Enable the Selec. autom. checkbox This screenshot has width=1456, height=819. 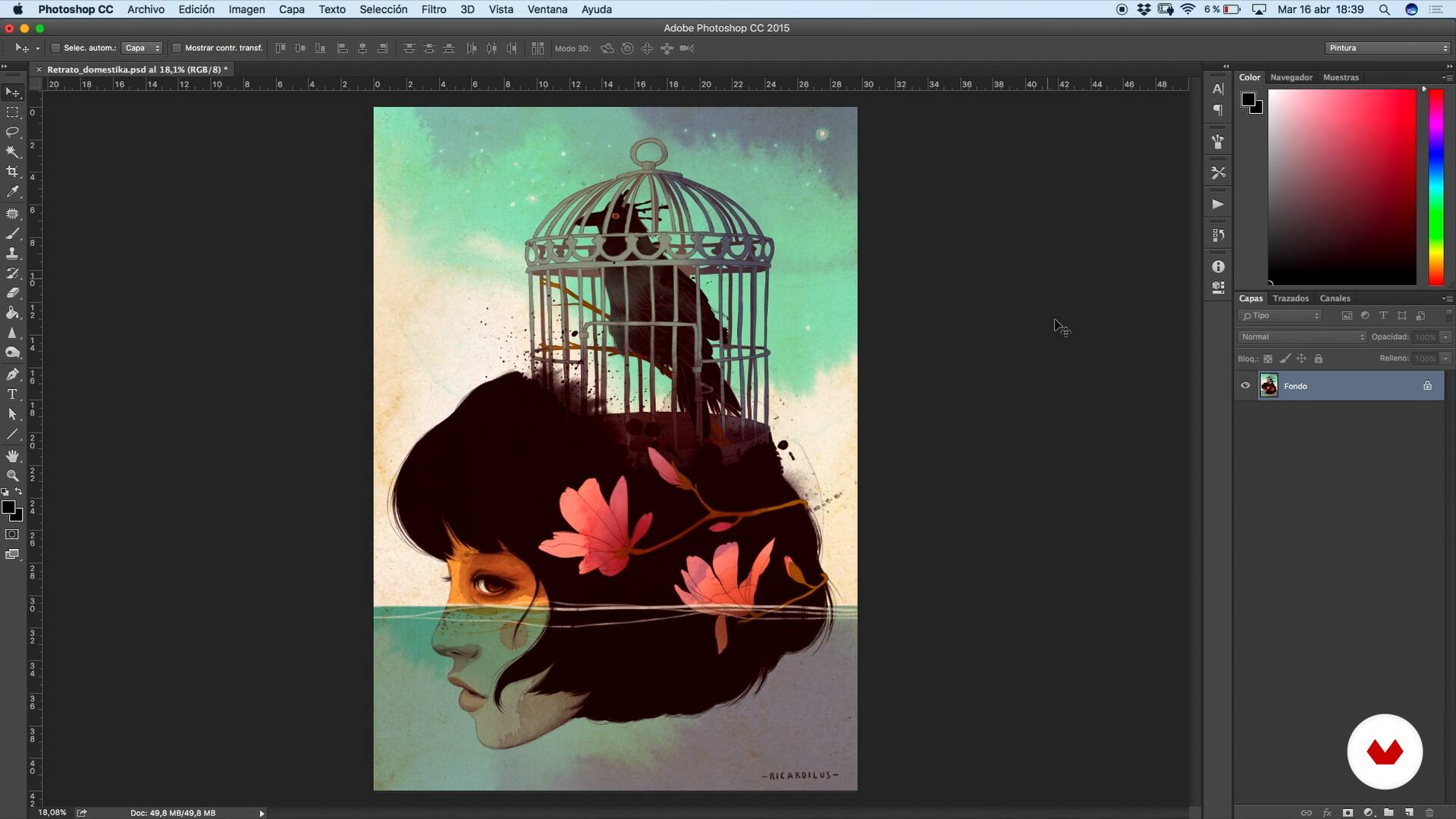(55, 49)
